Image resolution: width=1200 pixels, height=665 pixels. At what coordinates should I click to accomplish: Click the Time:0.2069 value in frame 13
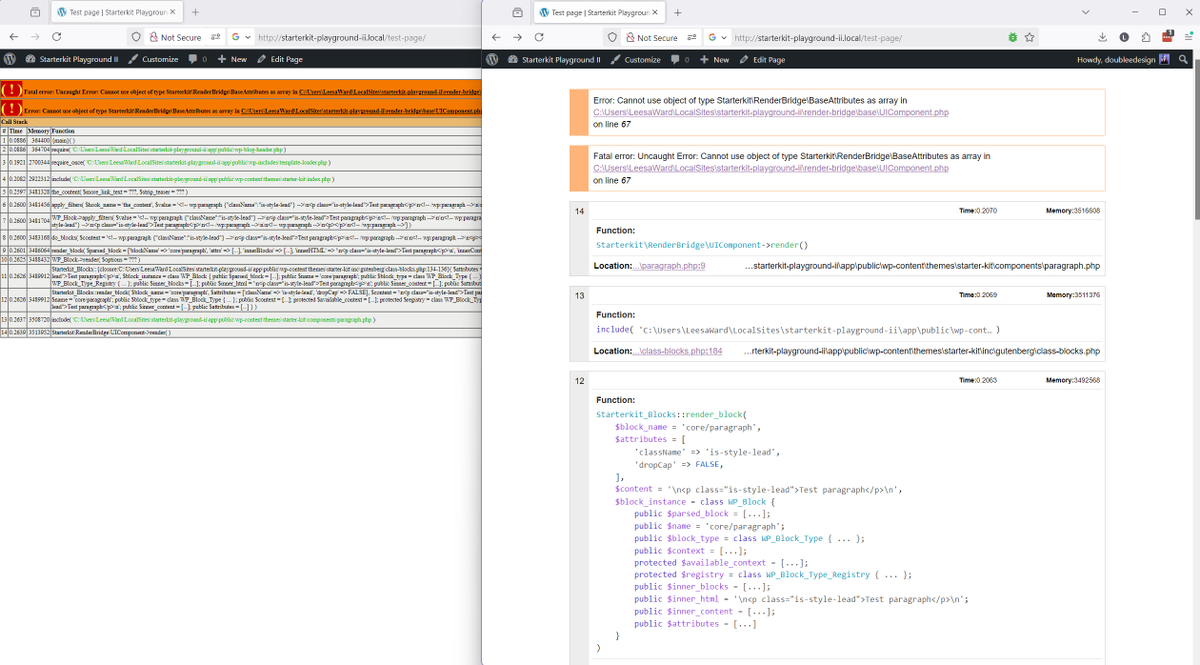(x=978, y=295)
